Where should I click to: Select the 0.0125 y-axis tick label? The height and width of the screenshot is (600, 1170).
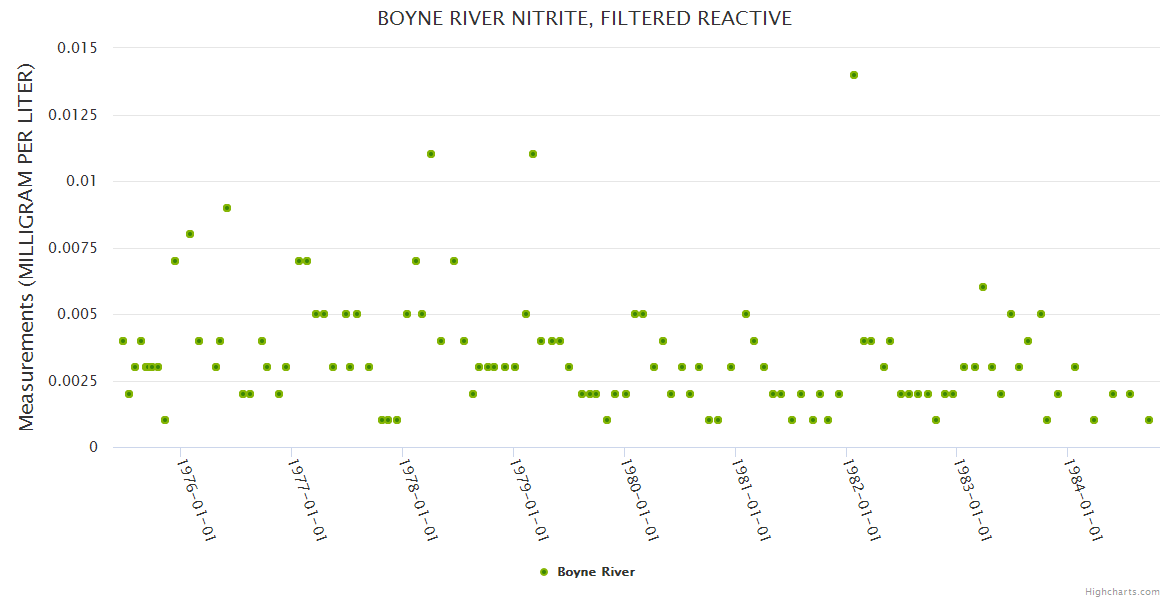coord(73,115)
